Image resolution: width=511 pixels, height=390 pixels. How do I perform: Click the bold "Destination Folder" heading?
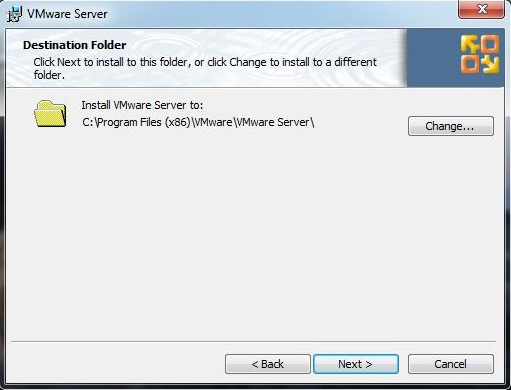[x=75, y=45]
